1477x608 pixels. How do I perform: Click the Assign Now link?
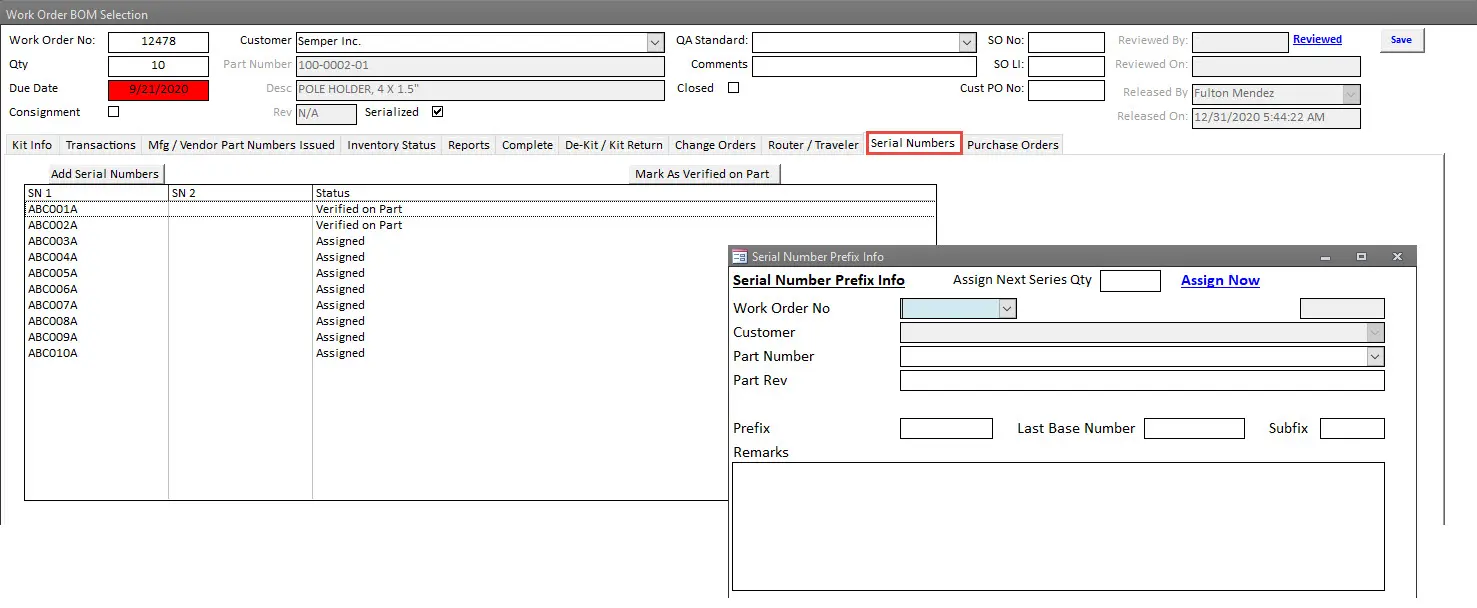point(1220,281)
